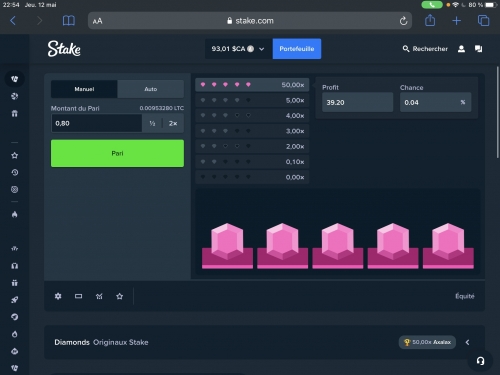Go back with Safari back arrow
Screen dimensions: 500x375
[13, 21]
